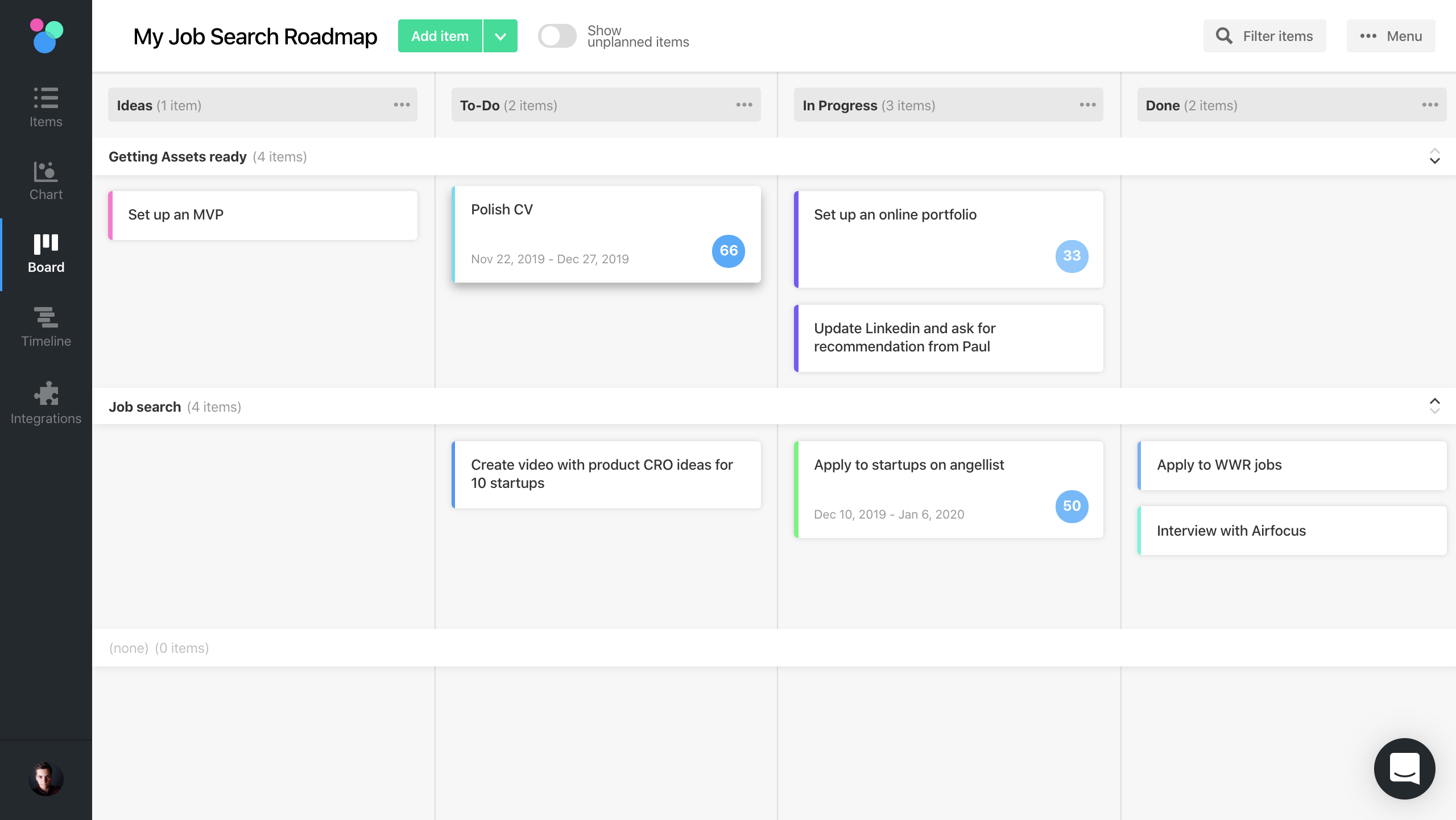Open the Intercom chat bubble
The height and width of the screenshot is (820, 1456).
coord(1404,768)
